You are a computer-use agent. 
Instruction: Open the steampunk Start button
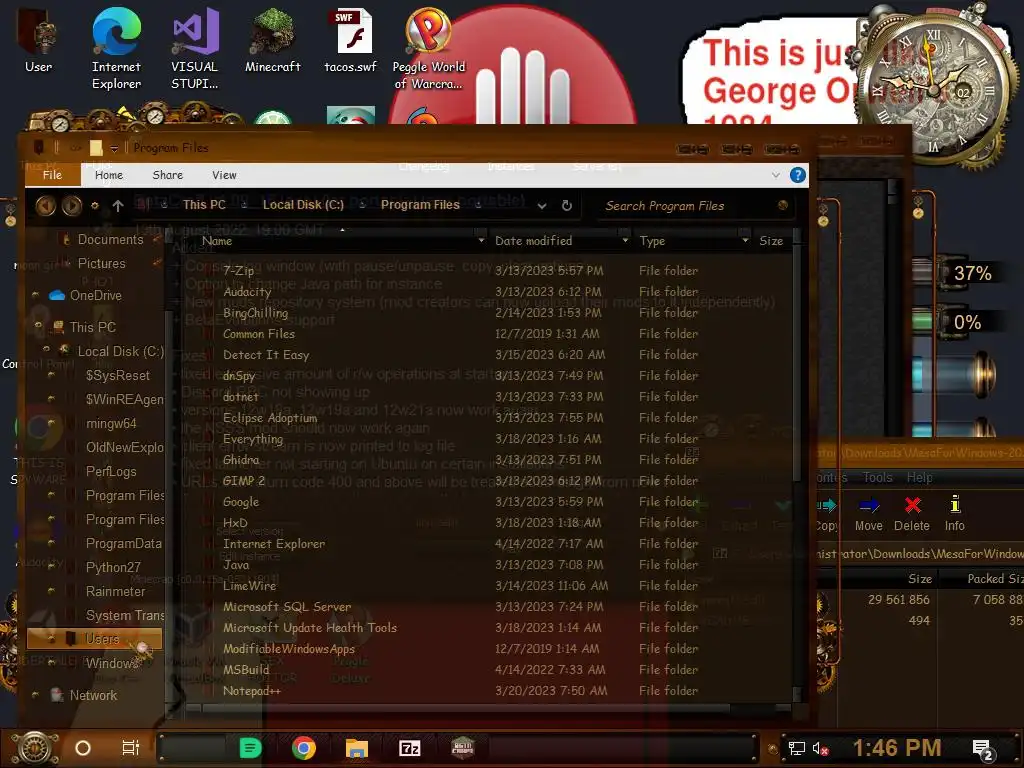pyautogui.click(x=35, y=748)
